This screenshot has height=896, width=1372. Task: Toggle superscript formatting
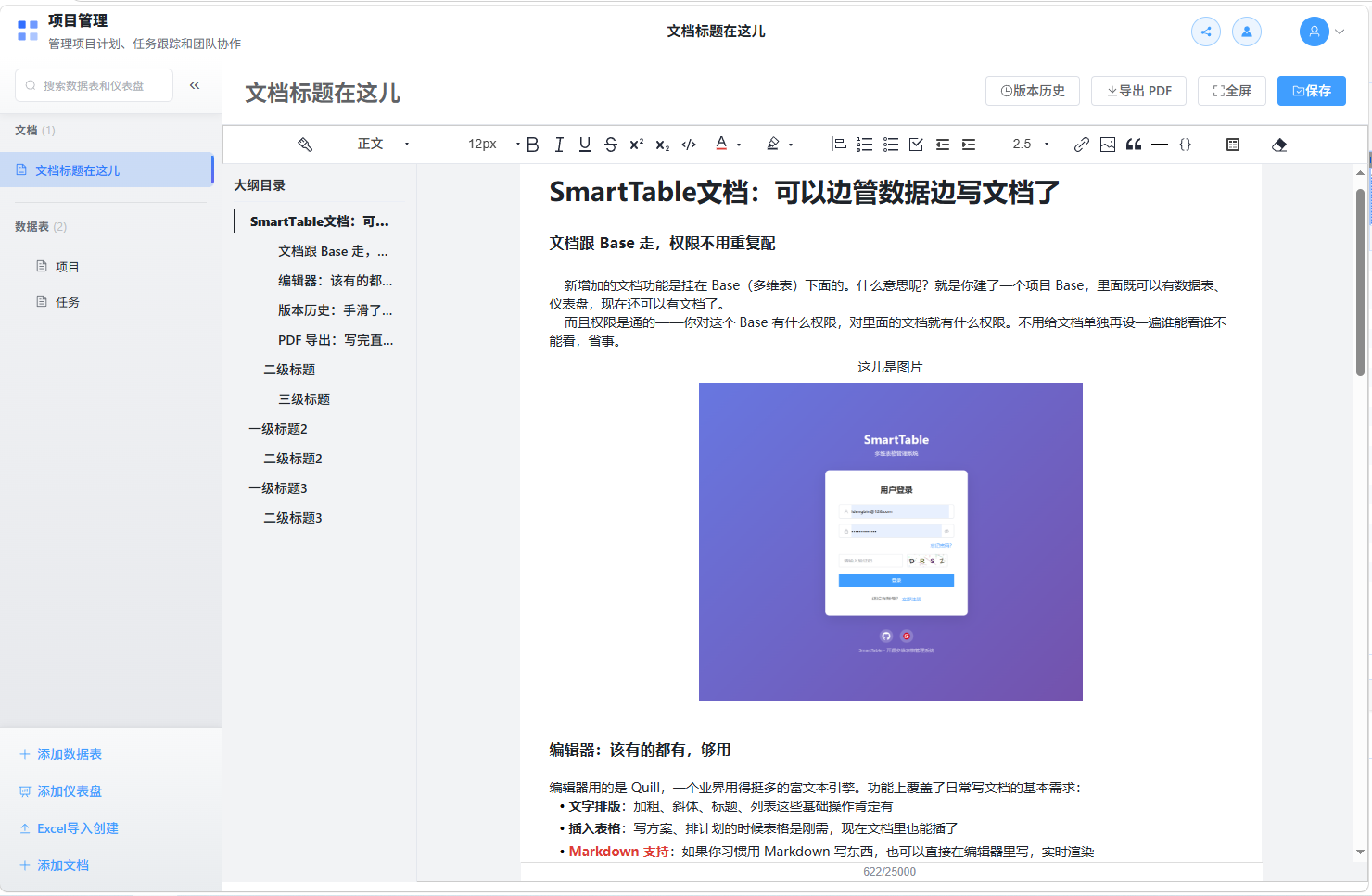click(637, 145)
